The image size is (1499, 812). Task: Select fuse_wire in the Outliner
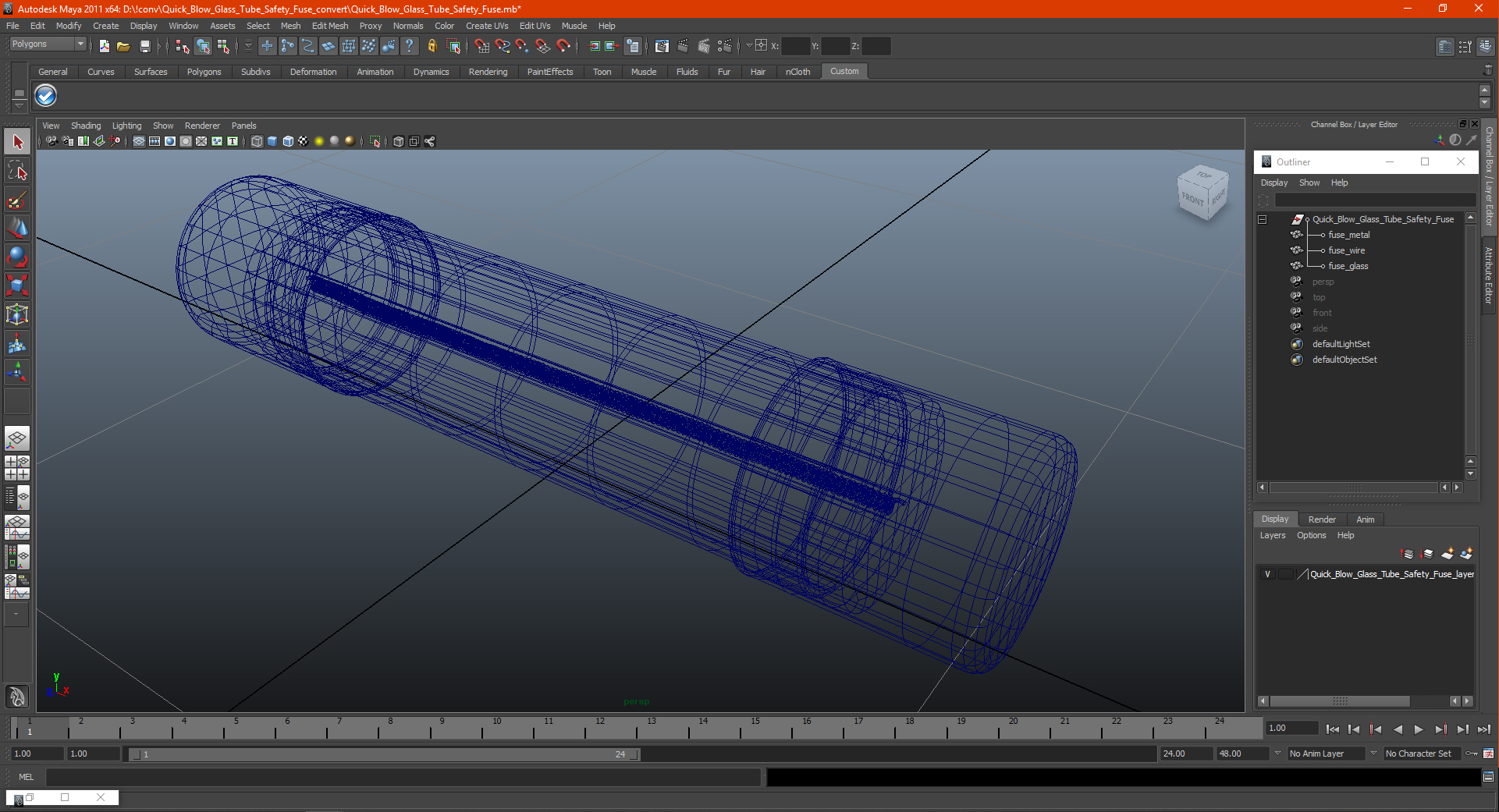click(x=1346, y=250)
